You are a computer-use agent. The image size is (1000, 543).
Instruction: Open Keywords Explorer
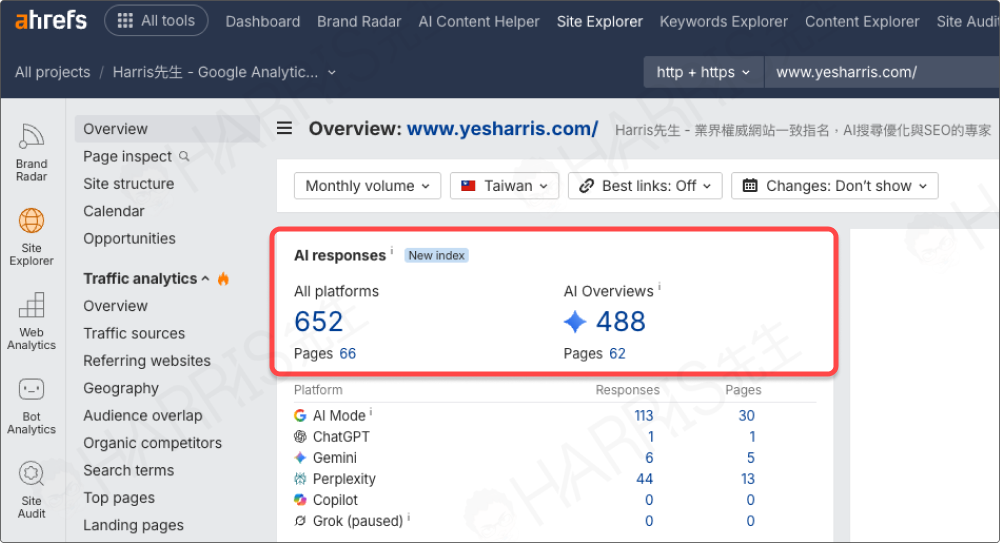click(724, 22)
